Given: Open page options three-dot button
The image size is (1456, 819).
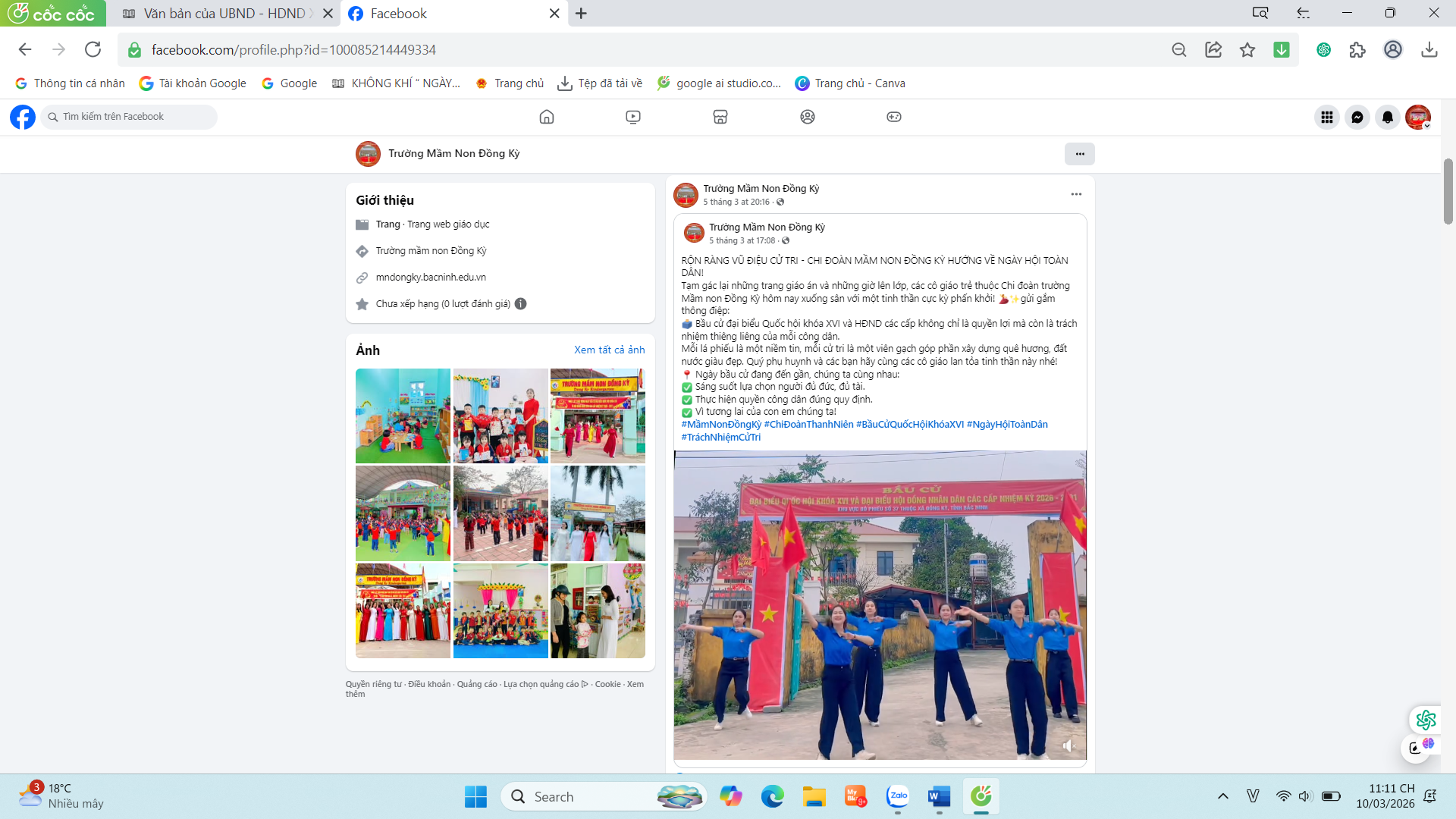Looking at the screenshot, I should [1079, 154].
